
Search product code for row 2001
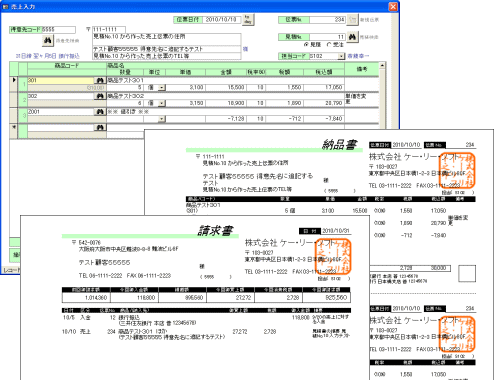click(x=100, y=112)
